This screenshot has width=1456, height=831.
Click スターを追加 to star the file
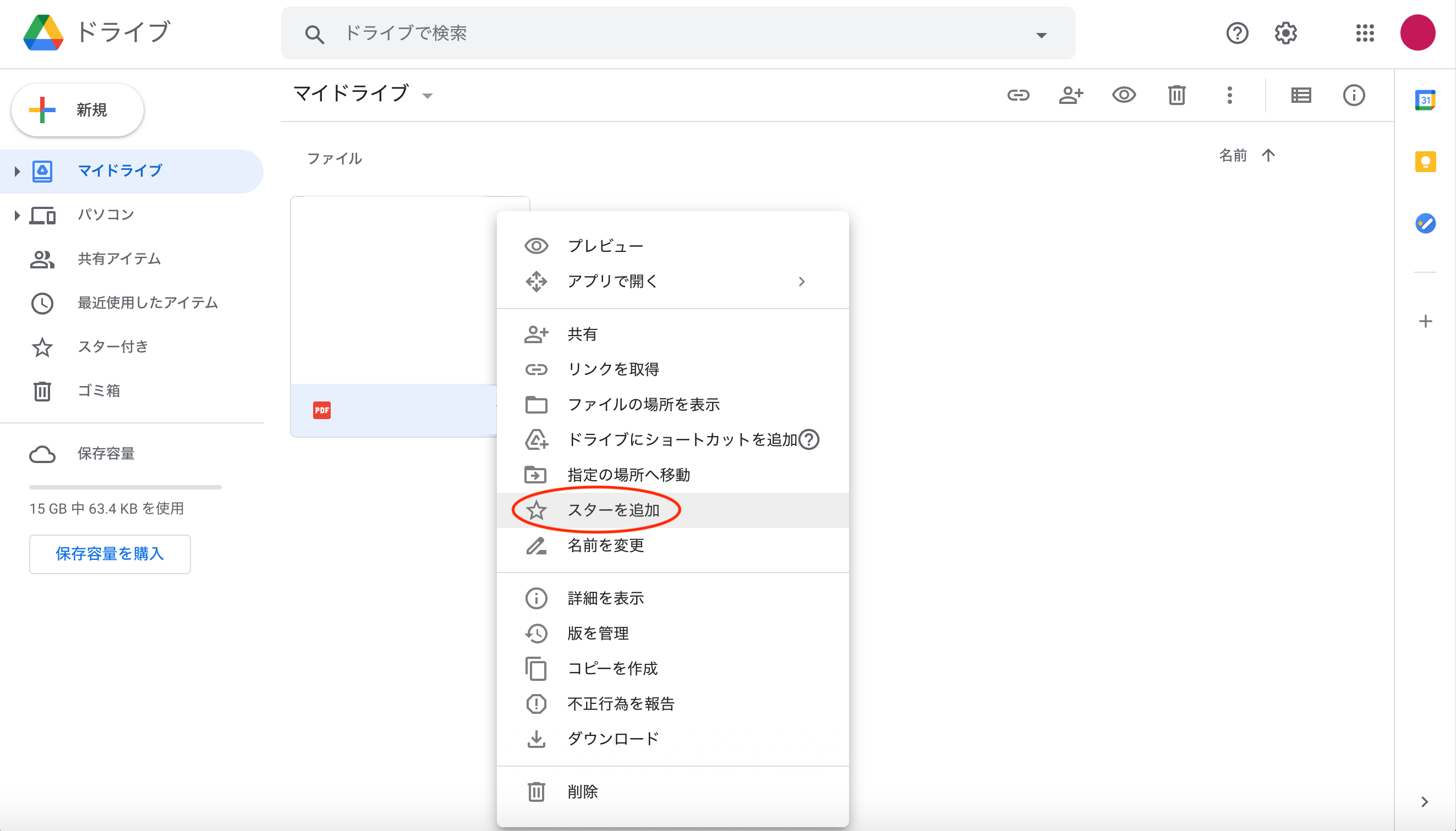[672, 510]
